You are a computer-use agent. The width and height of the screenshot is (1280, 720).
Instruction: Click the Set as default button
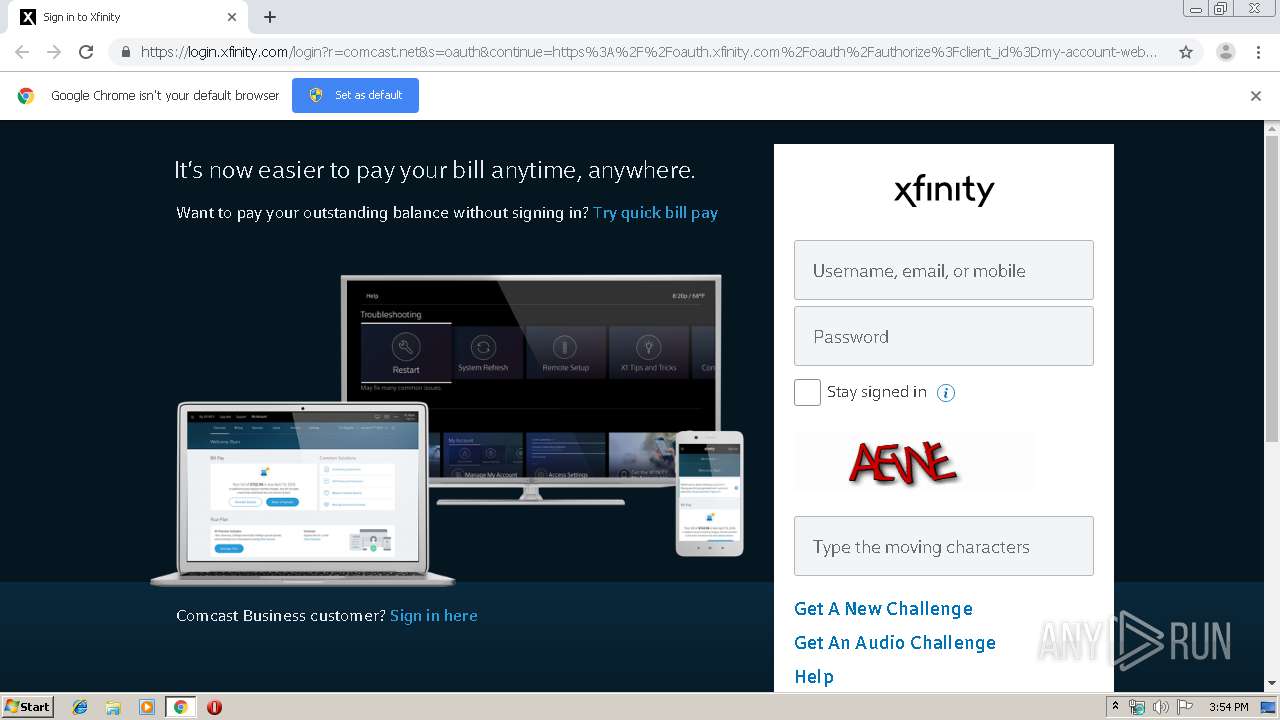pyautogui.click(x=355, y=95)
